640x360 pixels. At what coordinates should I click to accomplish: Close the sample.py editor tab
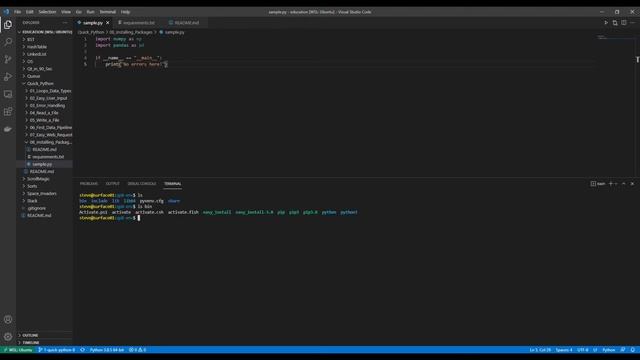tap(108, 23)
